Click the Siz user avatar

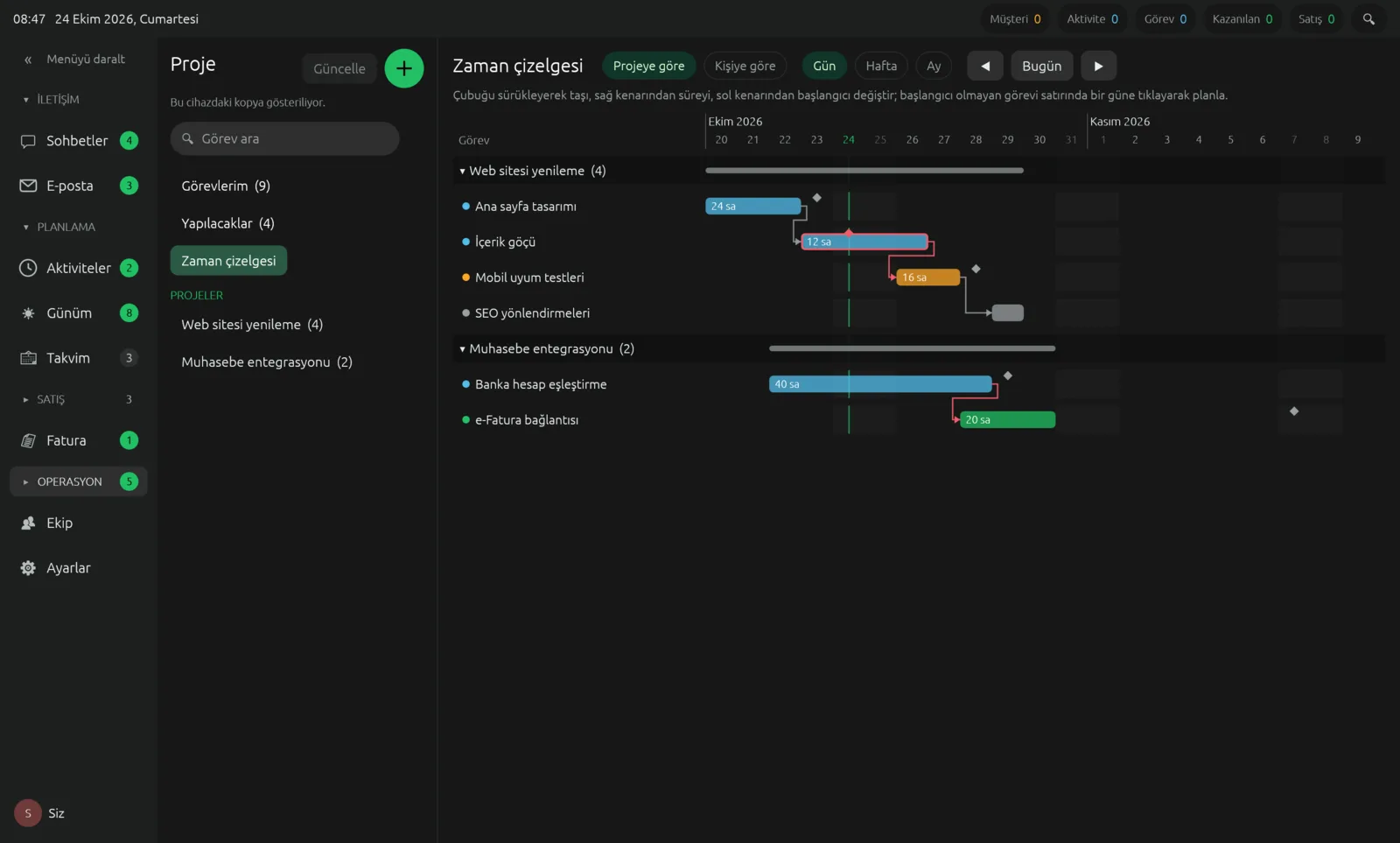click(x=28, y=813)
